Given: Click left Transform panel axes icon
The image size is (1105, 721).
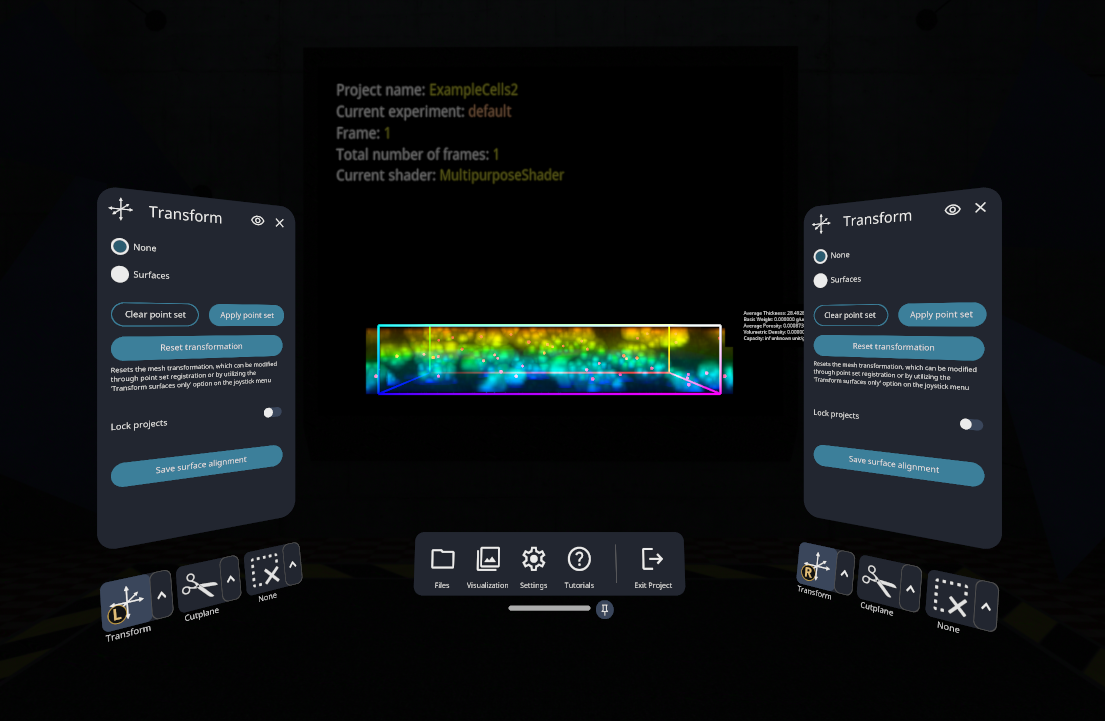Looking at the screenshot, I should pos(121,209).
